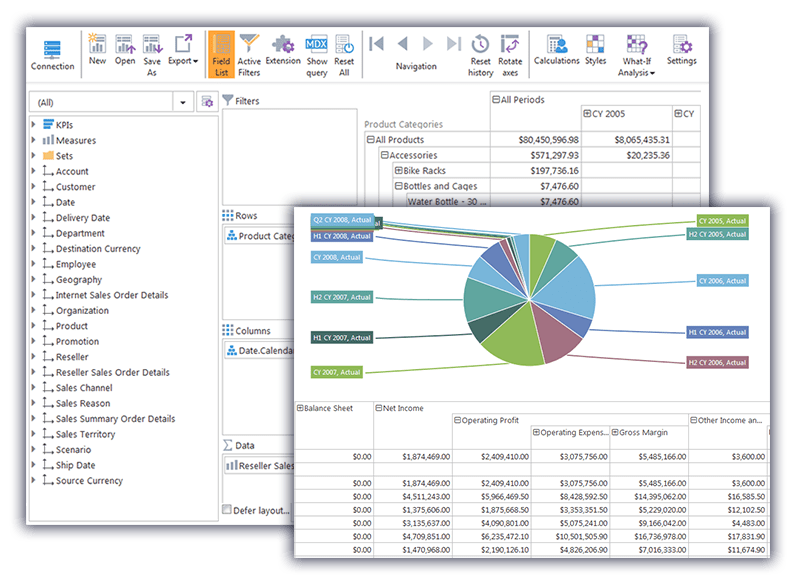The height and width of the screenshot is (586, 800).
Task: Select the Sales Channel dimension
Action: (x=84, y=388)
